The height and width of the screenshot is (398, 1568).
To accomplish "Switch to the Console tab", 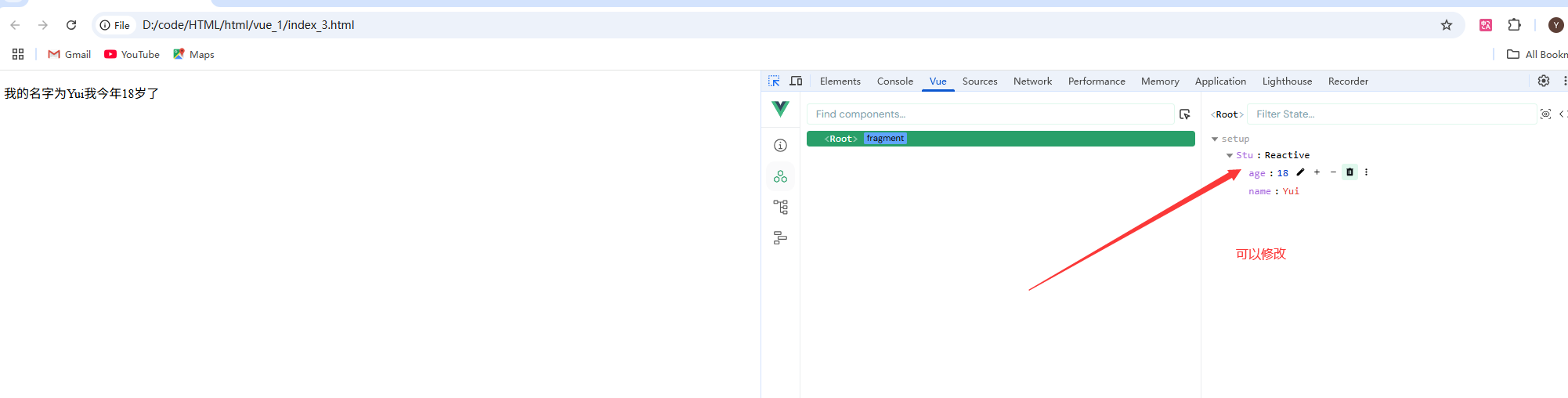I will point(895,81).
